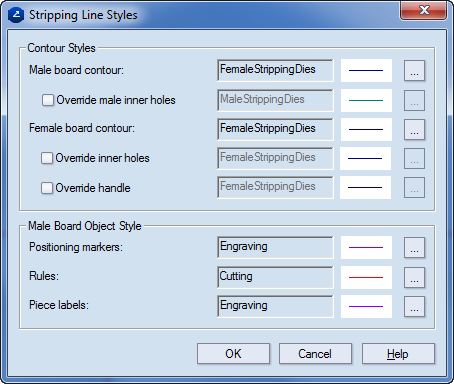
Task: Click the application icon in the title bar
Action: pos(16,15)
